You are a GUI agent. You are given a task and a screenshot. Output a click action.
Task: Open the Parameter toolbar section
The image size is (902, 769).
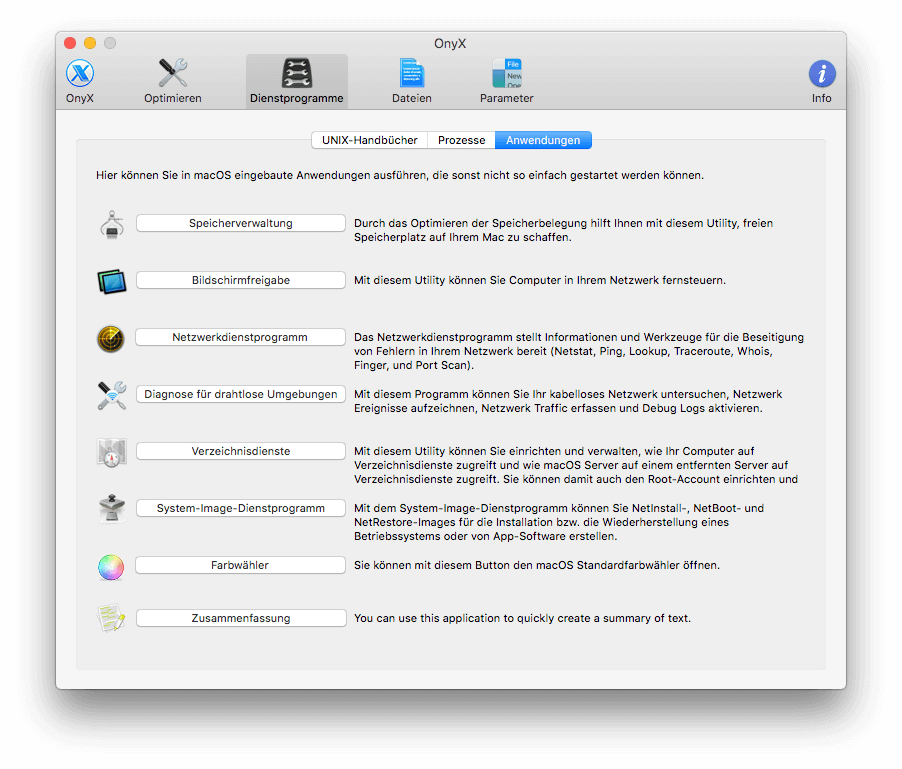[x=507, y=82]
